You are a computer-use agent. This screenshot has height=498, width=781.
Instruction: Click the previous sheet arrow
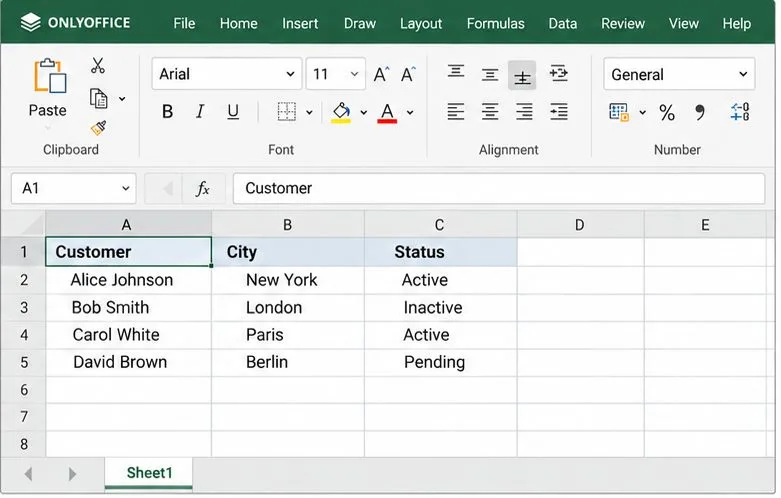pos(28,474)
